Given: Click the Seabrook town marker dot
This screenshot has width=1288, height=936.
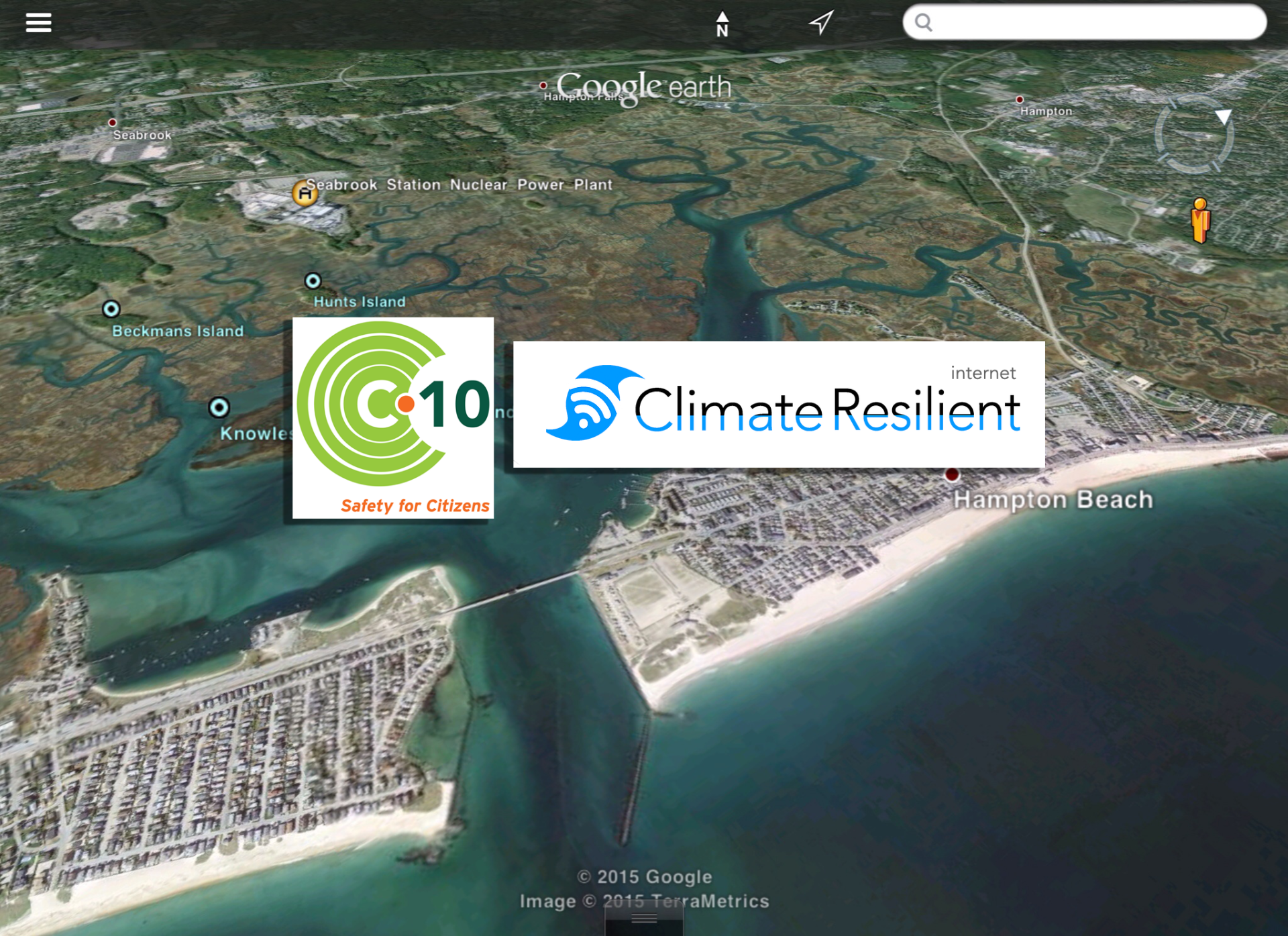Looking at the screenshot, I should [113, 122].
